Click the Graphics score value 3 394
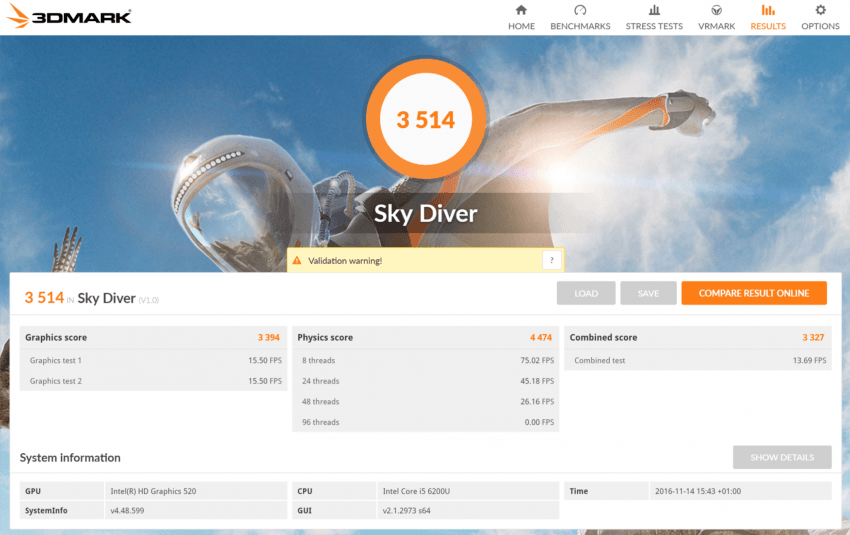This screenshot has height=535, width=850. tap(269, 337)
